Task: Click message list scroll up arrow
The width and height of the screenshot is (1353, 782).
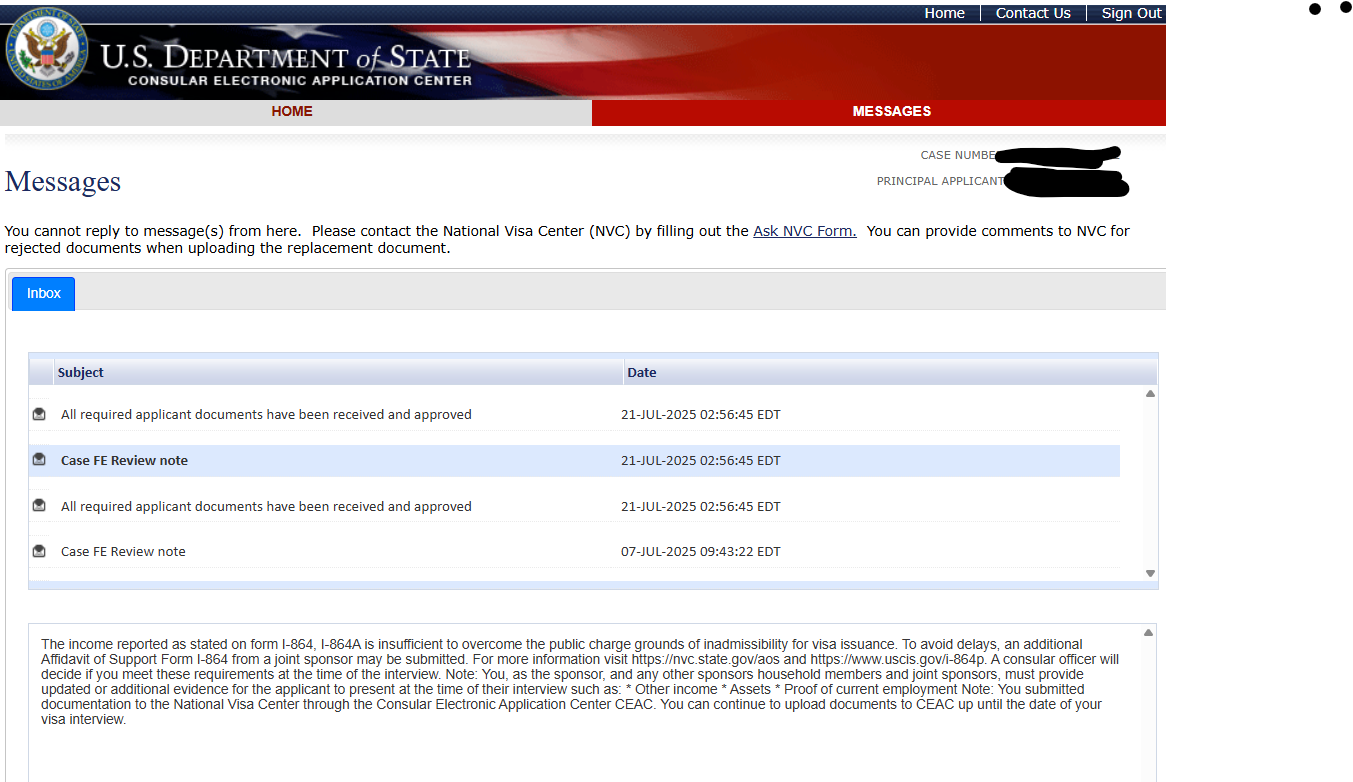Action: pos(1150,394)
